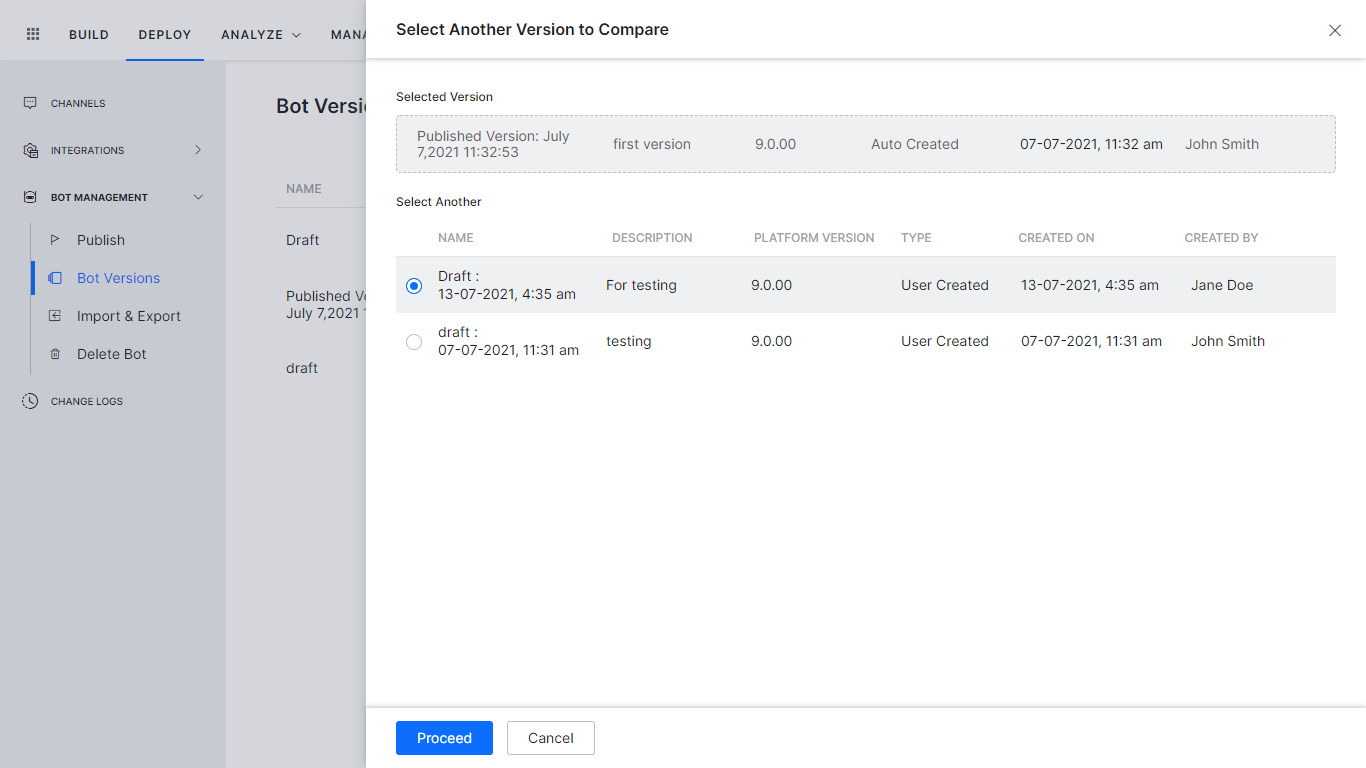1366x768 pixels.
Task: Switch to the Deploy tab
Action: click(x=164, y=33)
